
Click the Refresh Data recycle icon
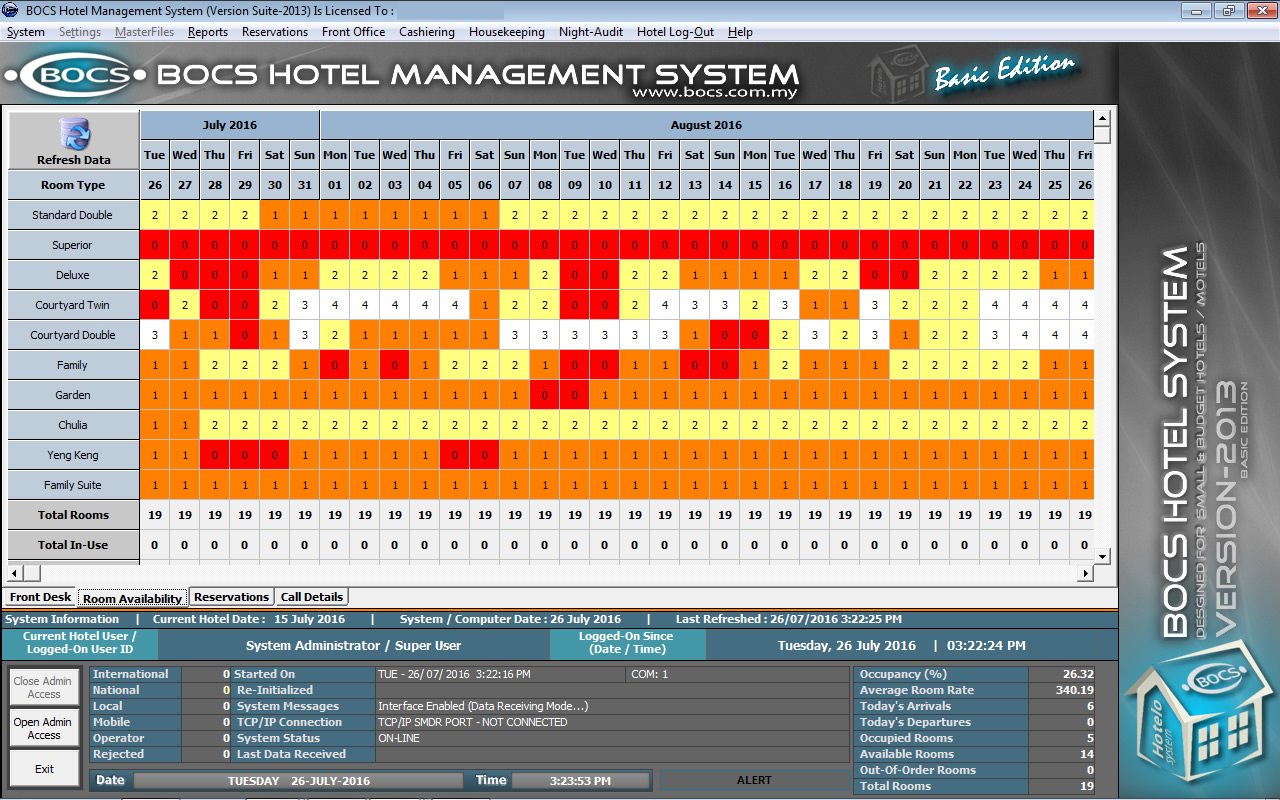click(x=74, y=133)
